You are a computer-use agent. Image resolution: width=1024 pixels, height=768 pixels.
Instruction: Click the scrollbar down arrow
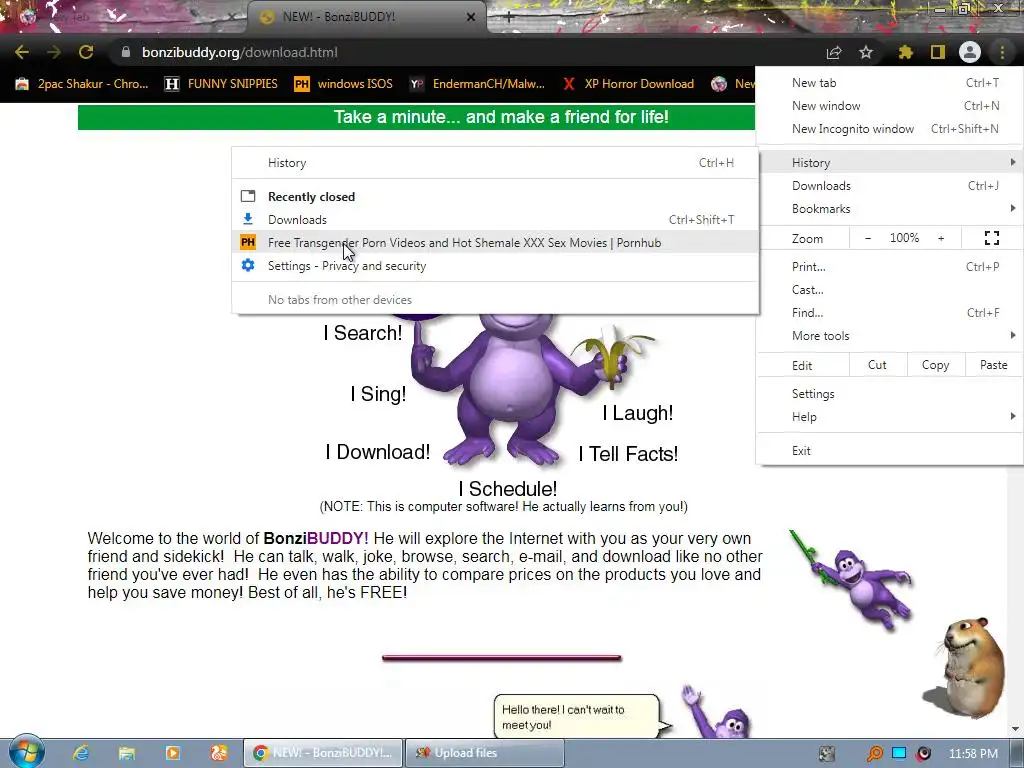[x=1014, y=729]
